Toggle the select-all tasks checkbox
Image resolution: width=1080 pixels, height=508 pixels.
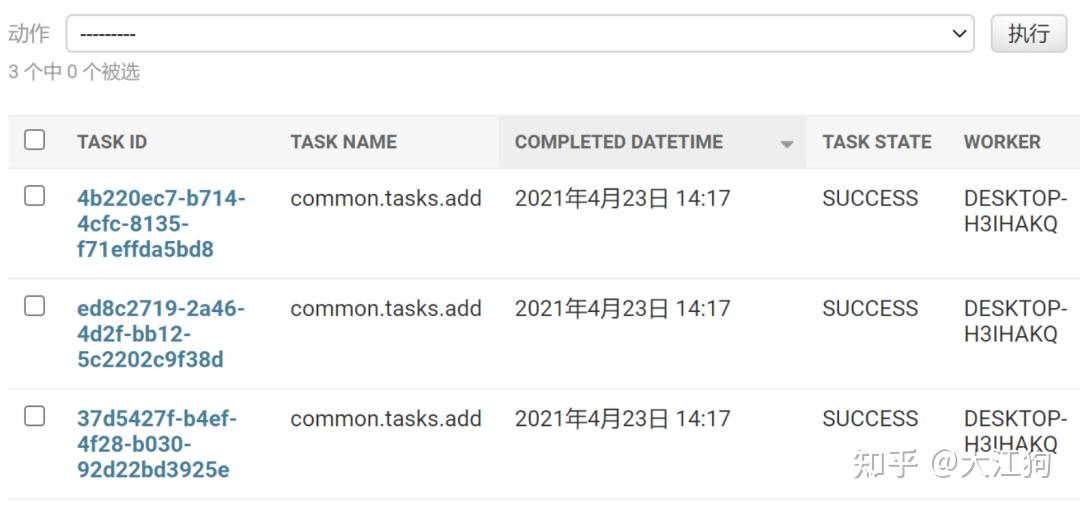click(x=35, y=140)
